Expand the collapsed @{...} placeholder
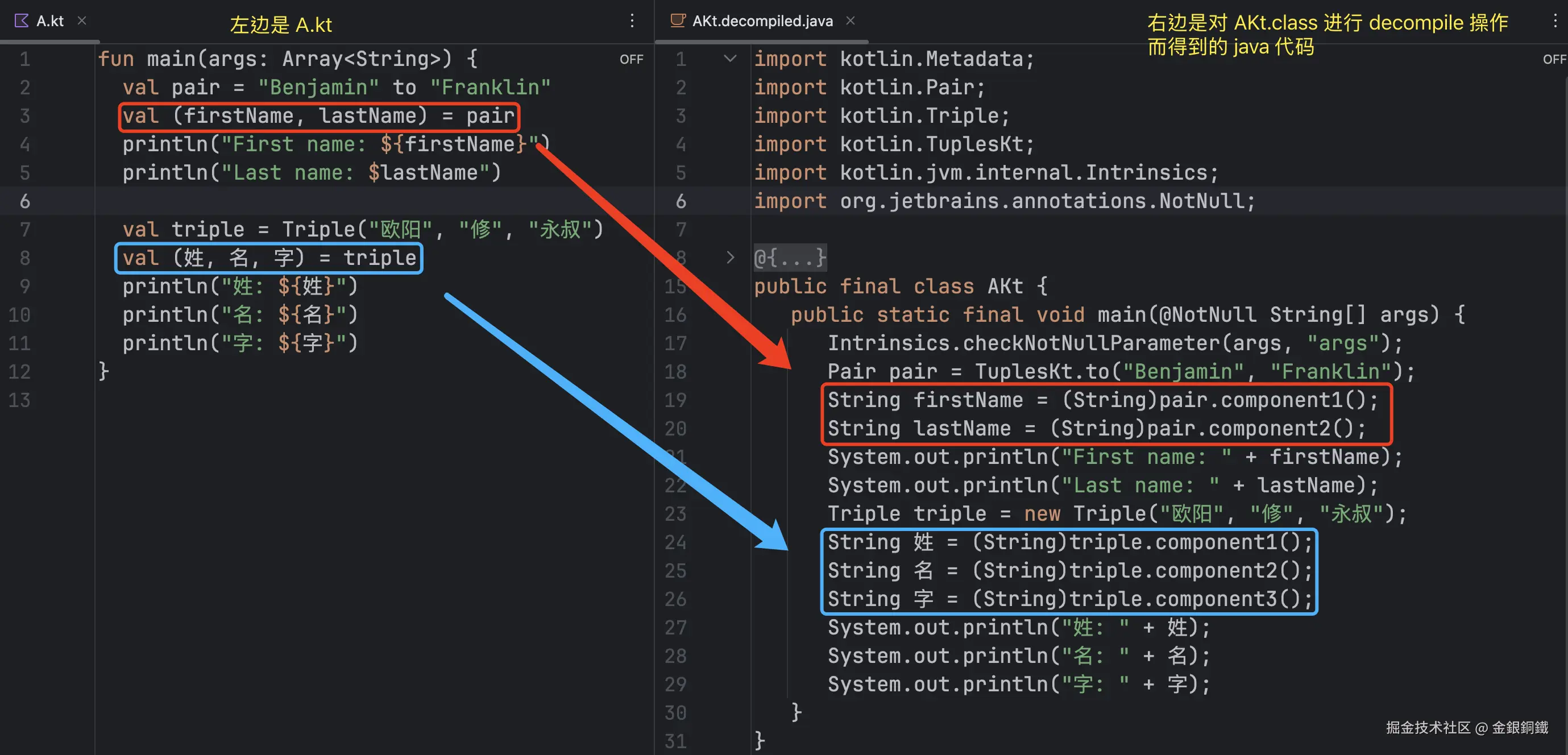The width and height of the screenshot is (1568, 755). click(x=790, y=258)
